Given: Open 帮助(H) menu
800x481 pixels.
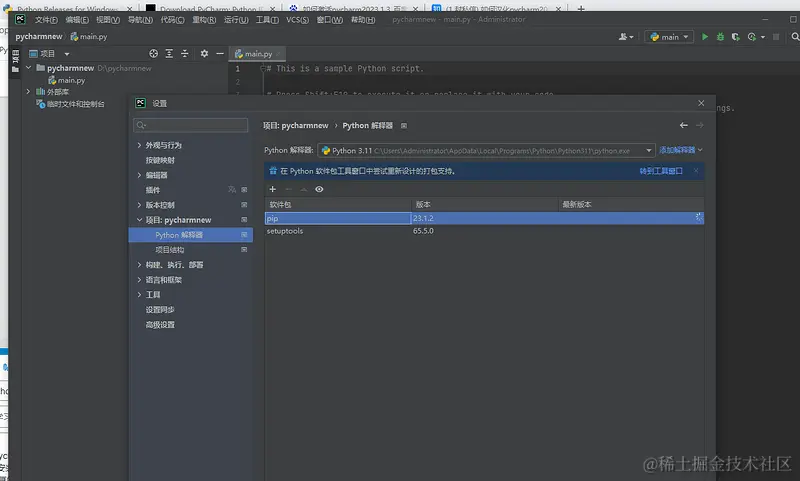Looking at the screenshot, I should [363, 20].
